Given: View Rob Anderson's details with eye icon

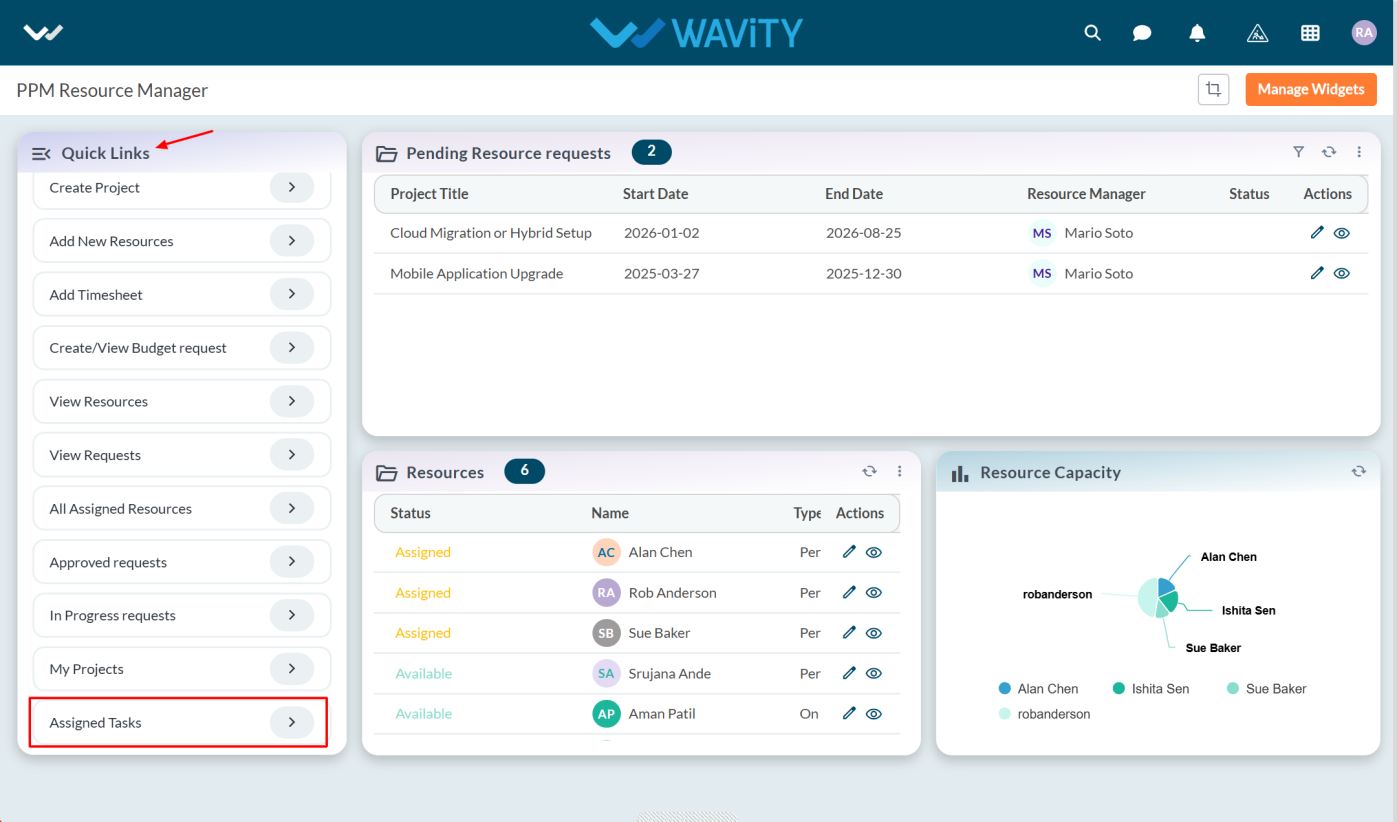Looking at the screenshot, I should click(x=874, y=592).
